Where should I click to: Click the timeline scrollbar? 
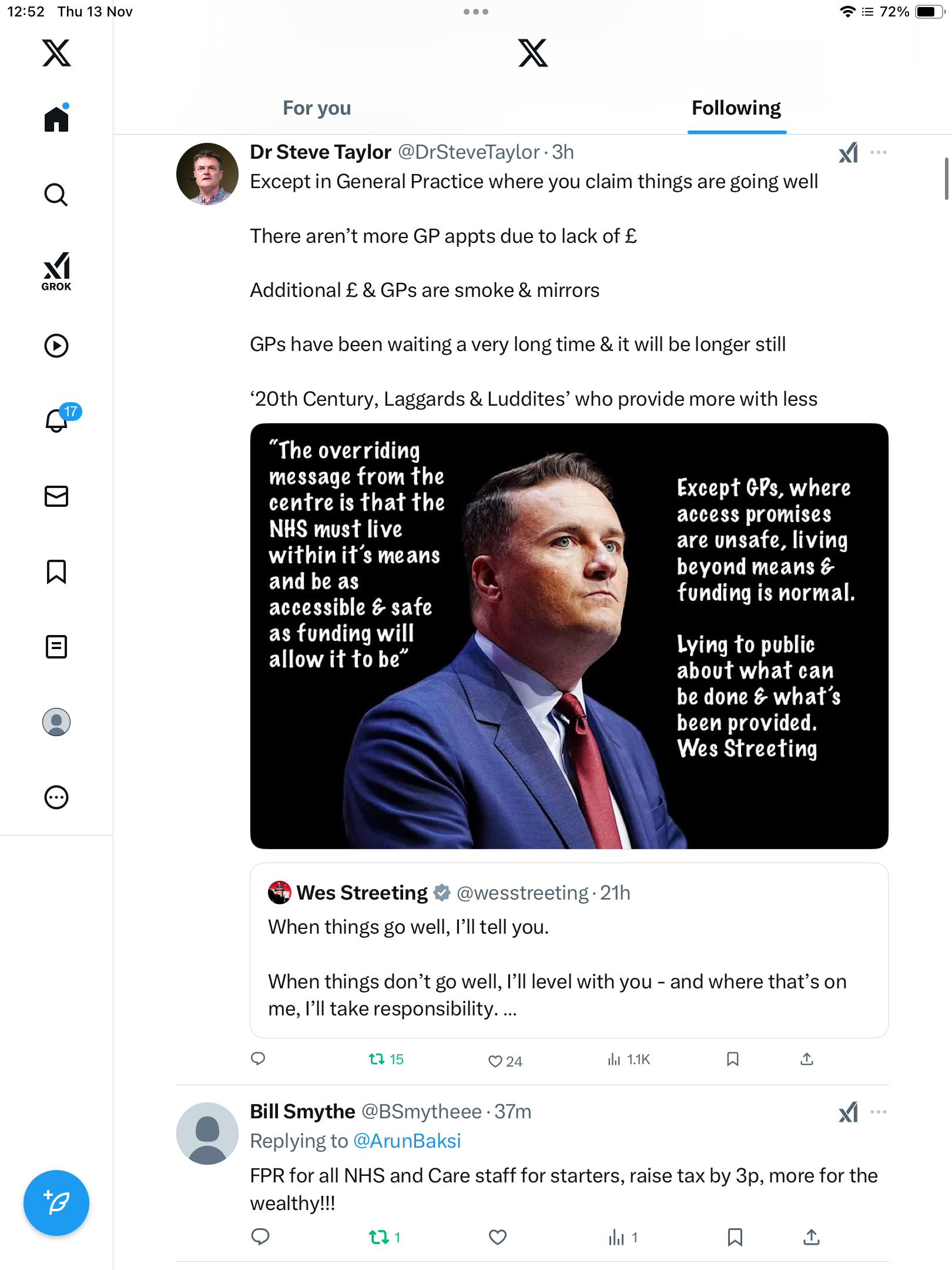(946, 179)
